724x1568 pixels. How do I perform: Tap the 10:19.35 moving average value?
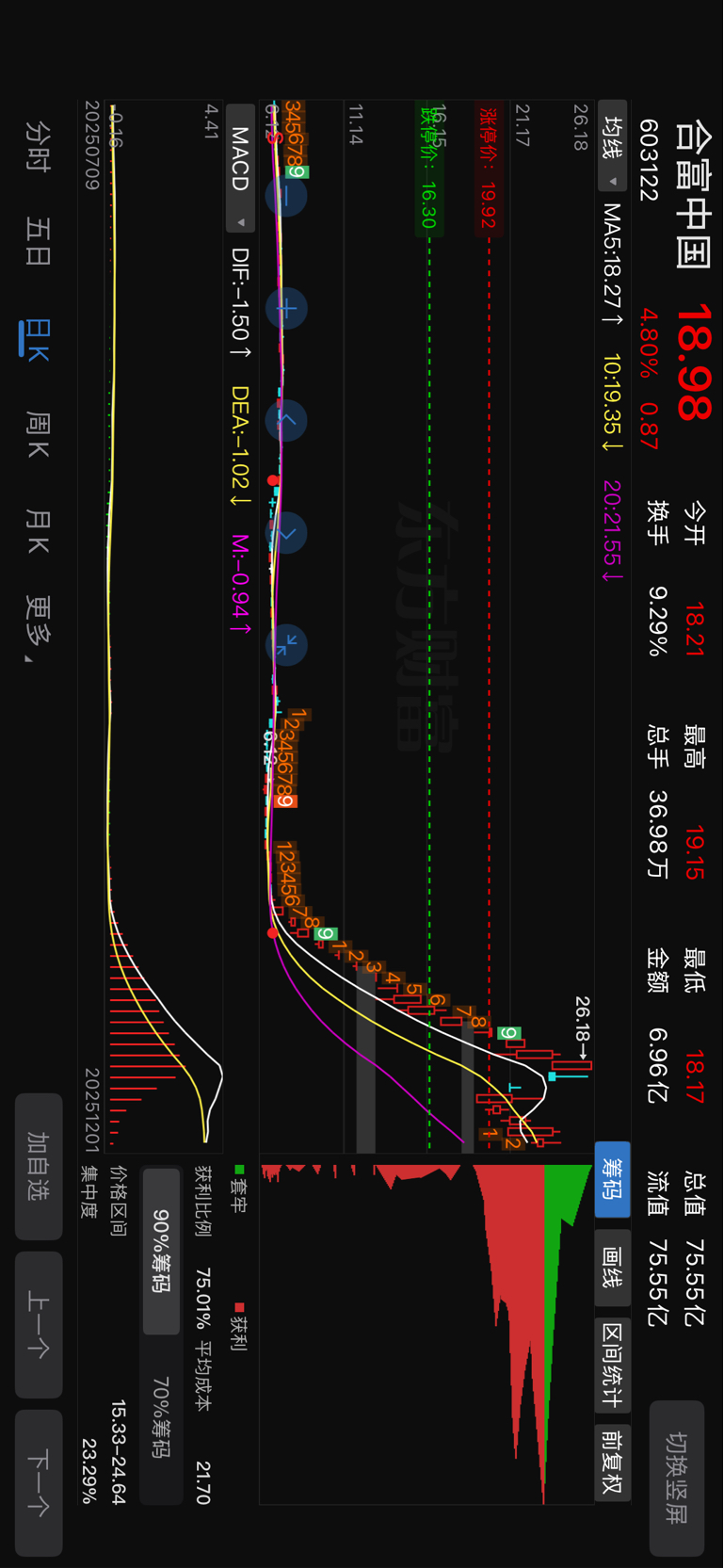[x=612, y=403]
